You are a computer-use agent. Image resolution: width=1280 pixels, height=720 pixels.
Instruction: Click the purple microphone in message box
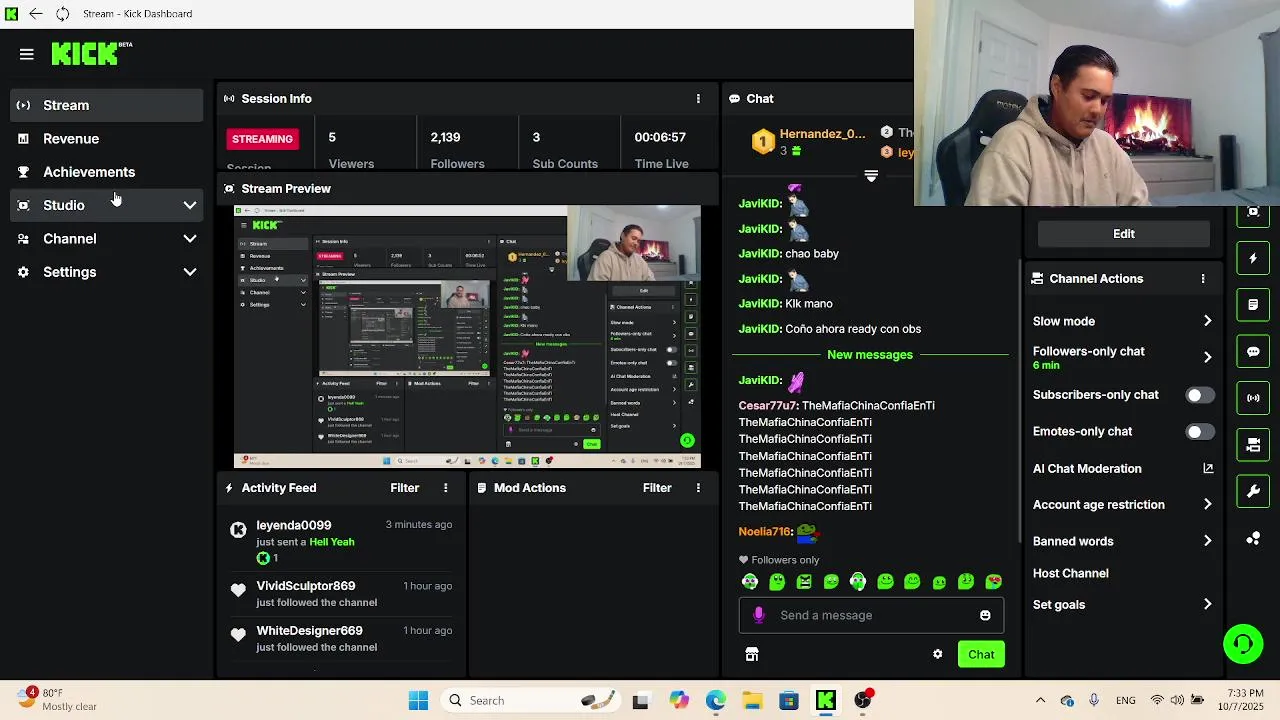759,615
